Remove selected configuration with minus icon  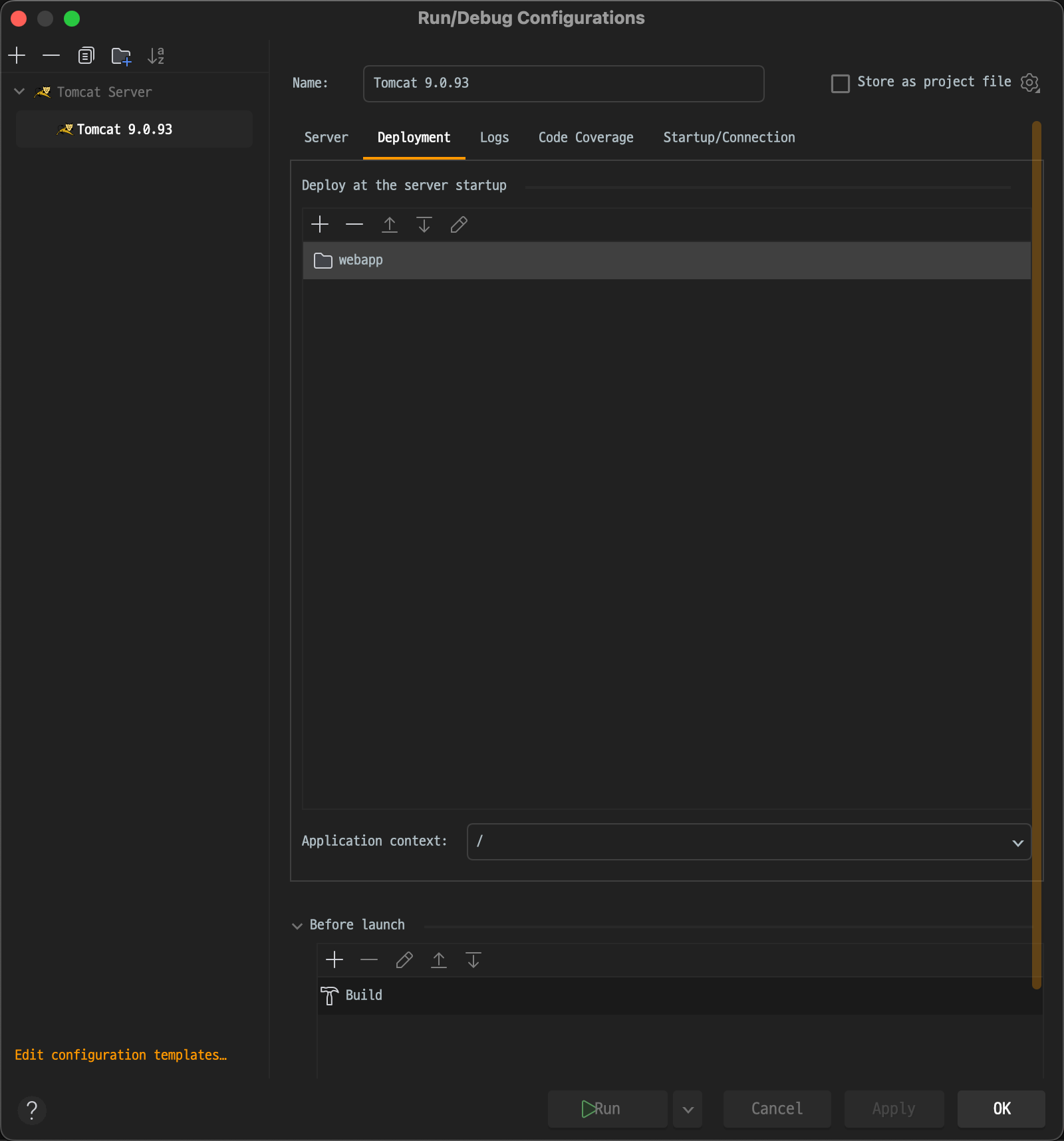pos(51,55)
